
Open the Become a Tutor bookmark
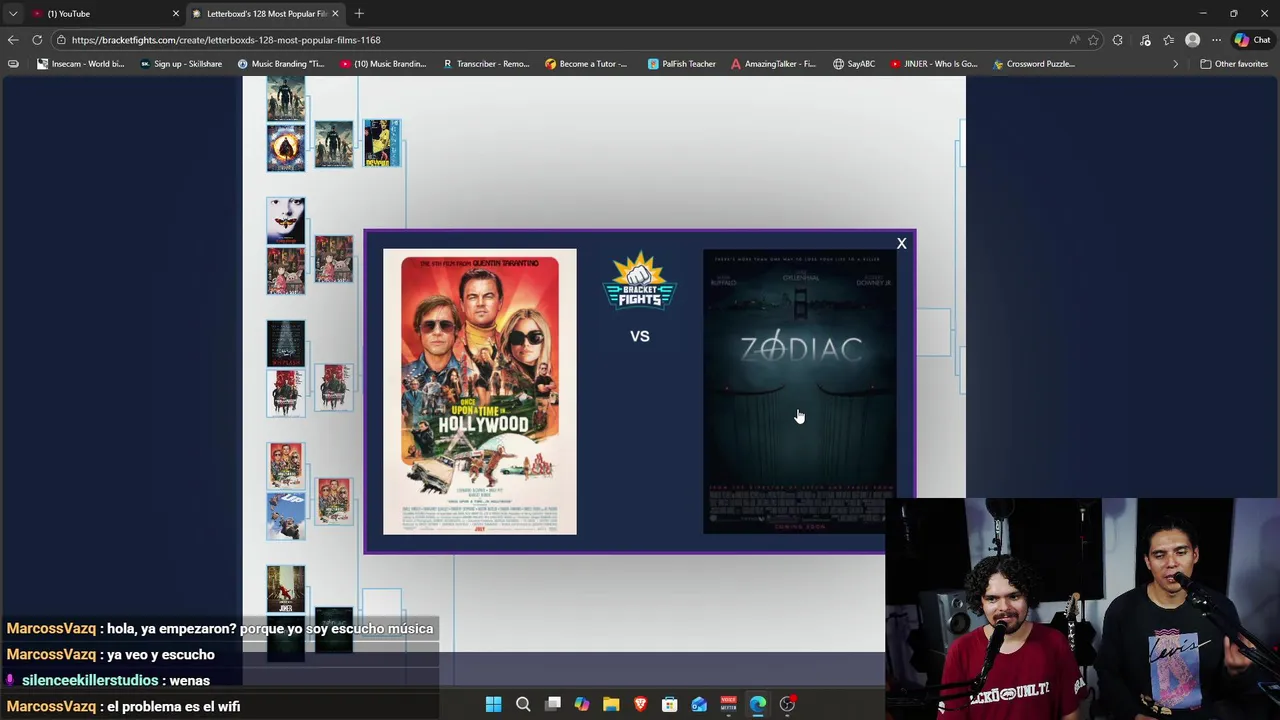586,64
